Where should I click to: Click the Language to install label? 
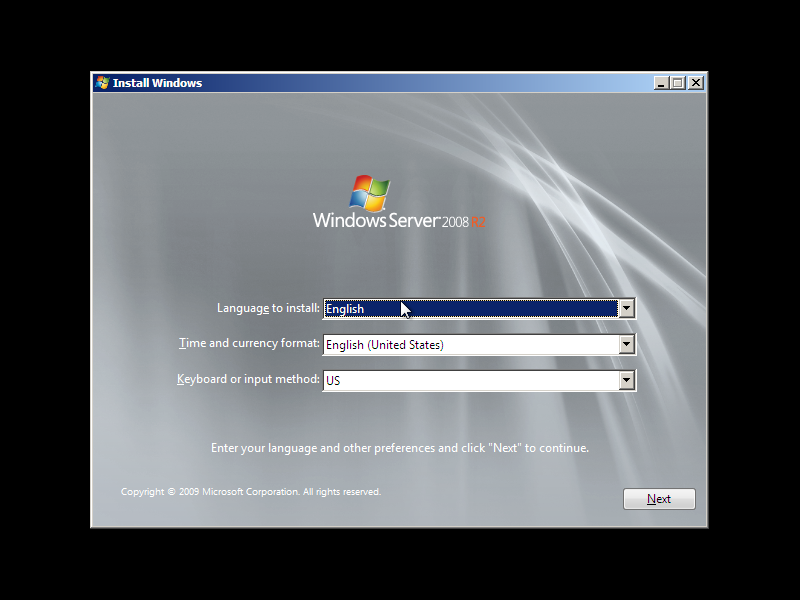(x=268, y=308)
